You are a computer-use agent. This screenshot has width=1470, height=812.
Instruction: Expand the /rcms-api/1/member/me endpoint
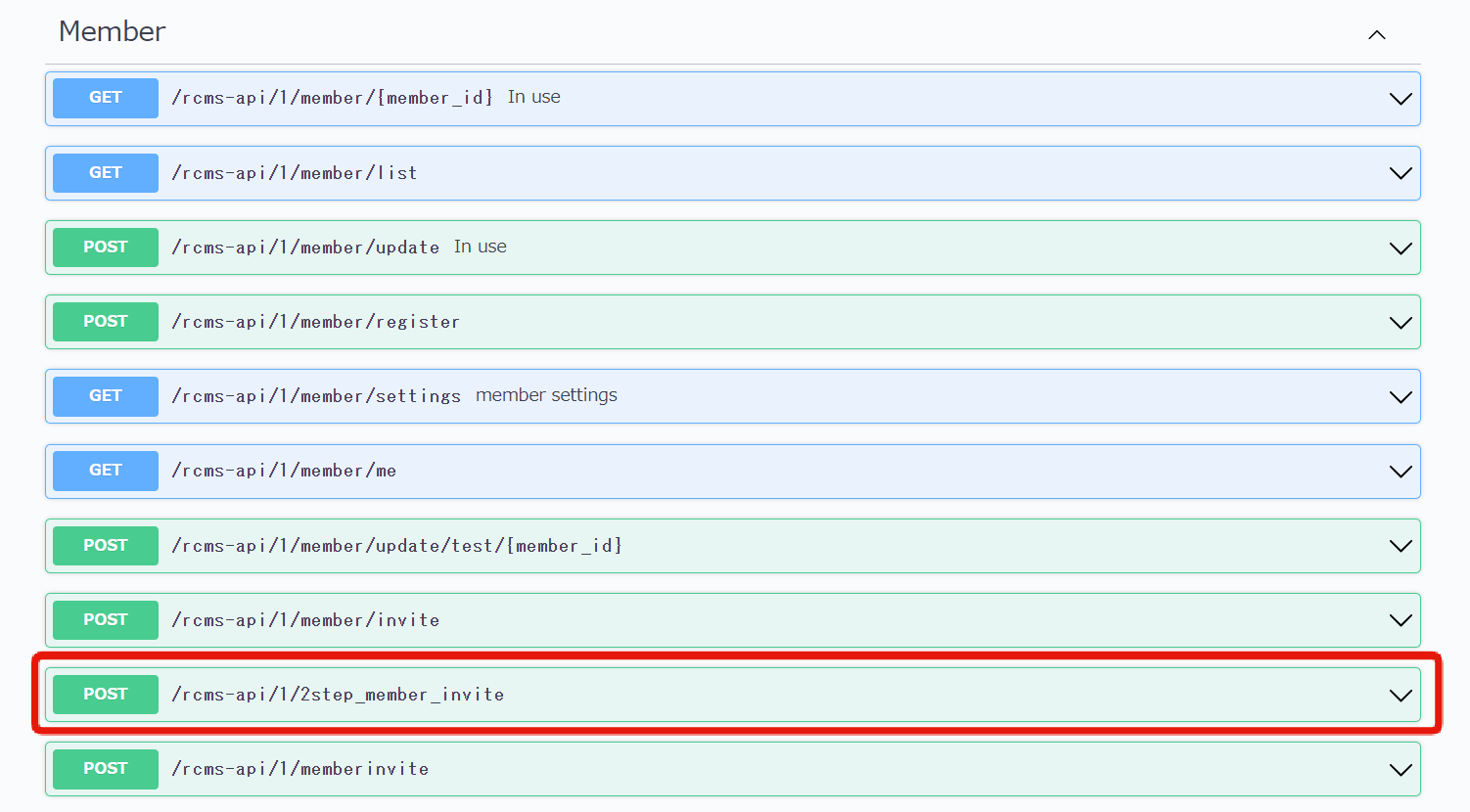pyautogui.click(x=1401, y=471)
